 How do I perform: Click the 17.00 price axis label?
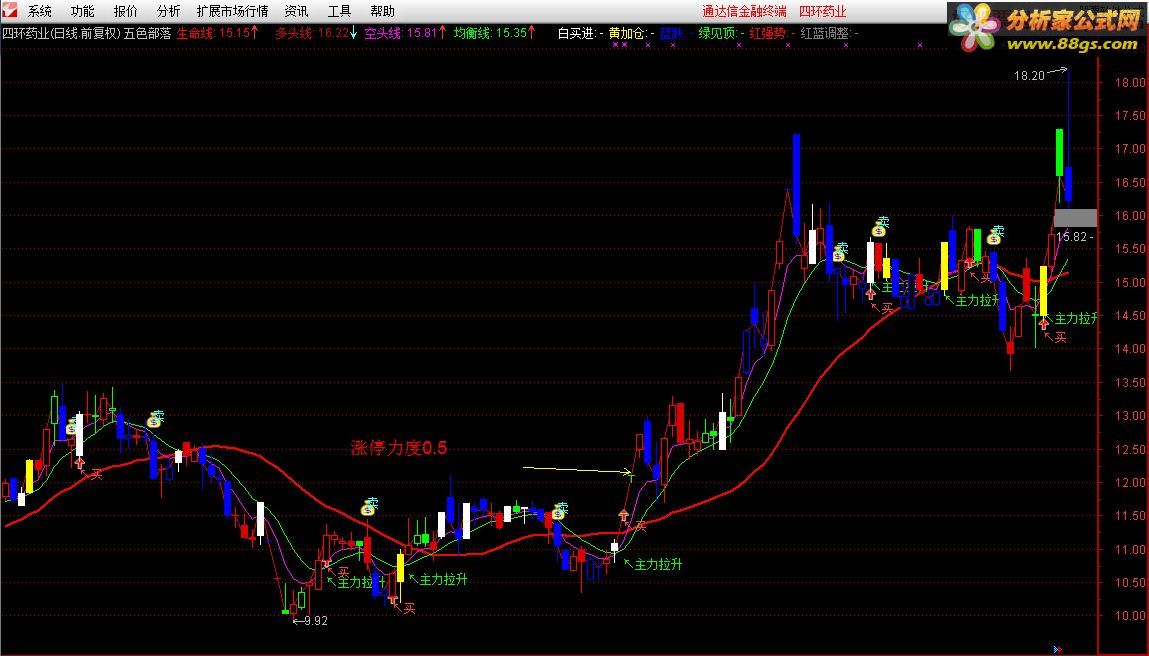tap(1130, 149)
